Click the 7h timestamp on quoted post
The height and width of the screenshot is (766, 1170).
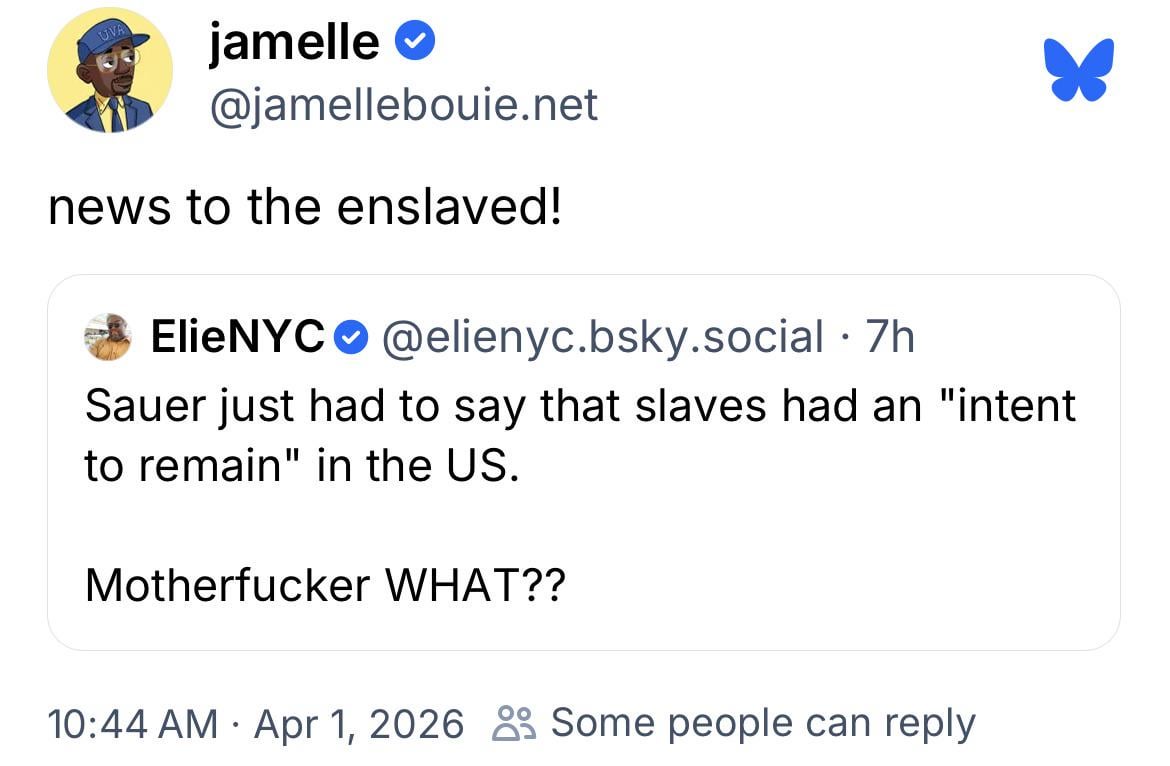(x=890, y=337)
